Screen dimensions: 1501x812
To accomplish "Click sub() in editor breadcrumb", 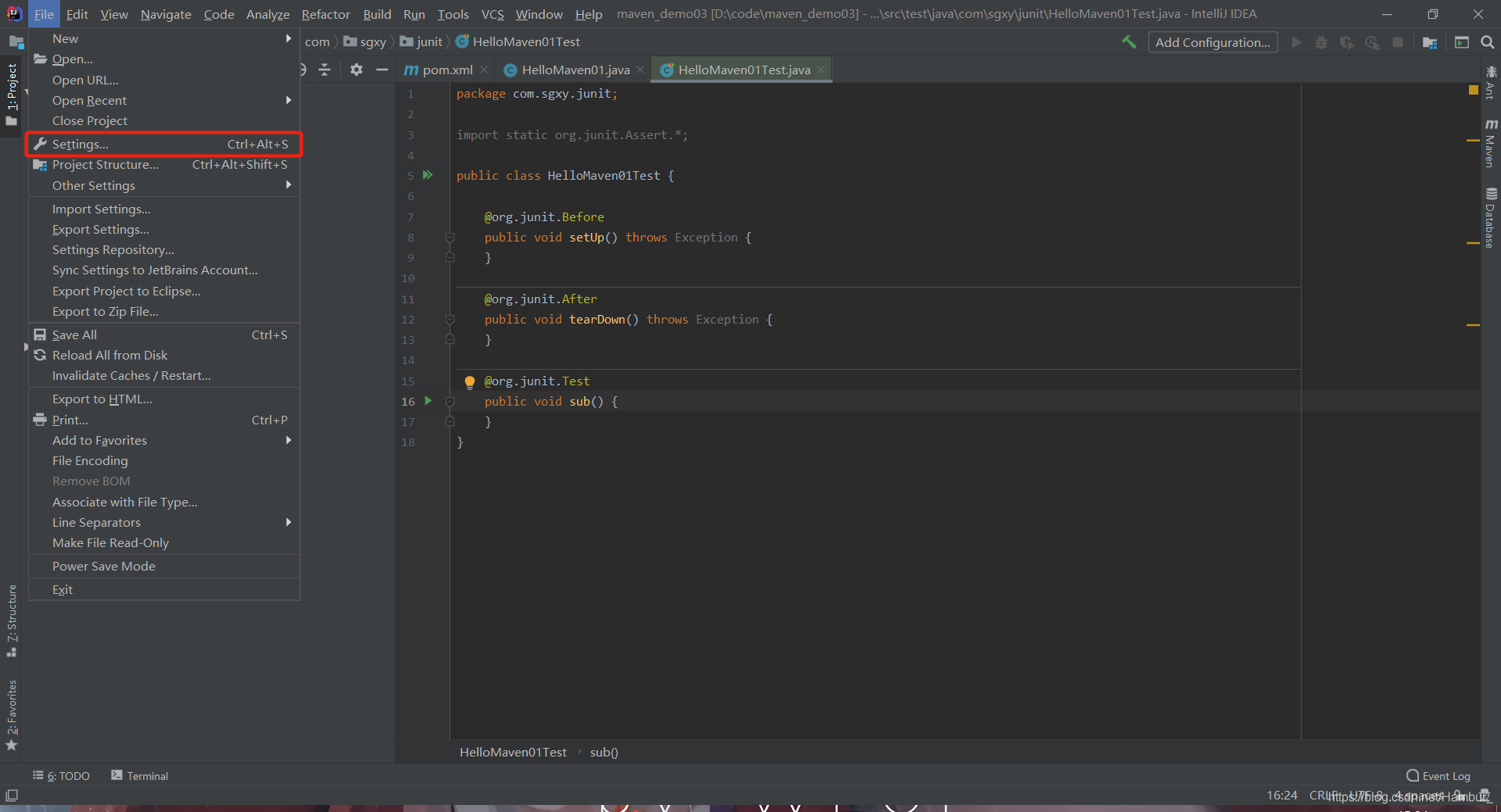I will pyautogui.click(x=604, y=752).
